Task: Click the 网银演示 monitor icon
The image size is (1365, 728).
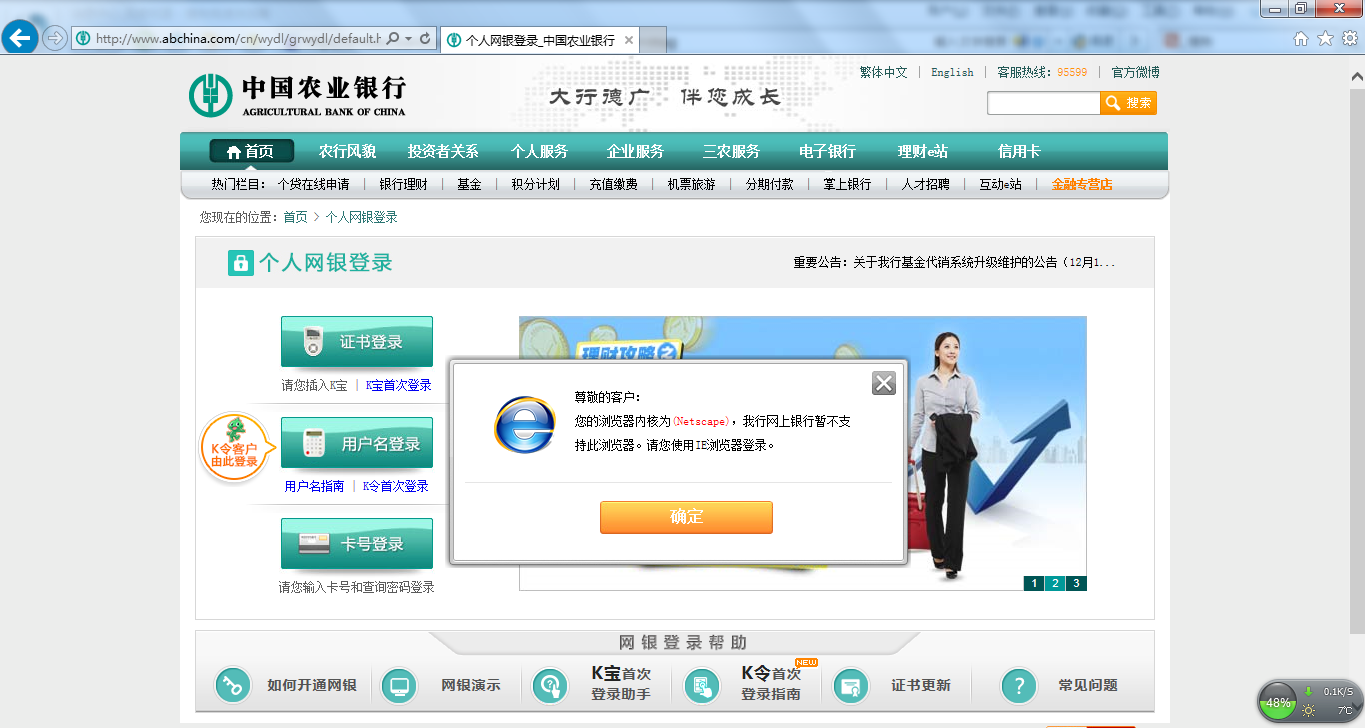Action: (400, 686)
